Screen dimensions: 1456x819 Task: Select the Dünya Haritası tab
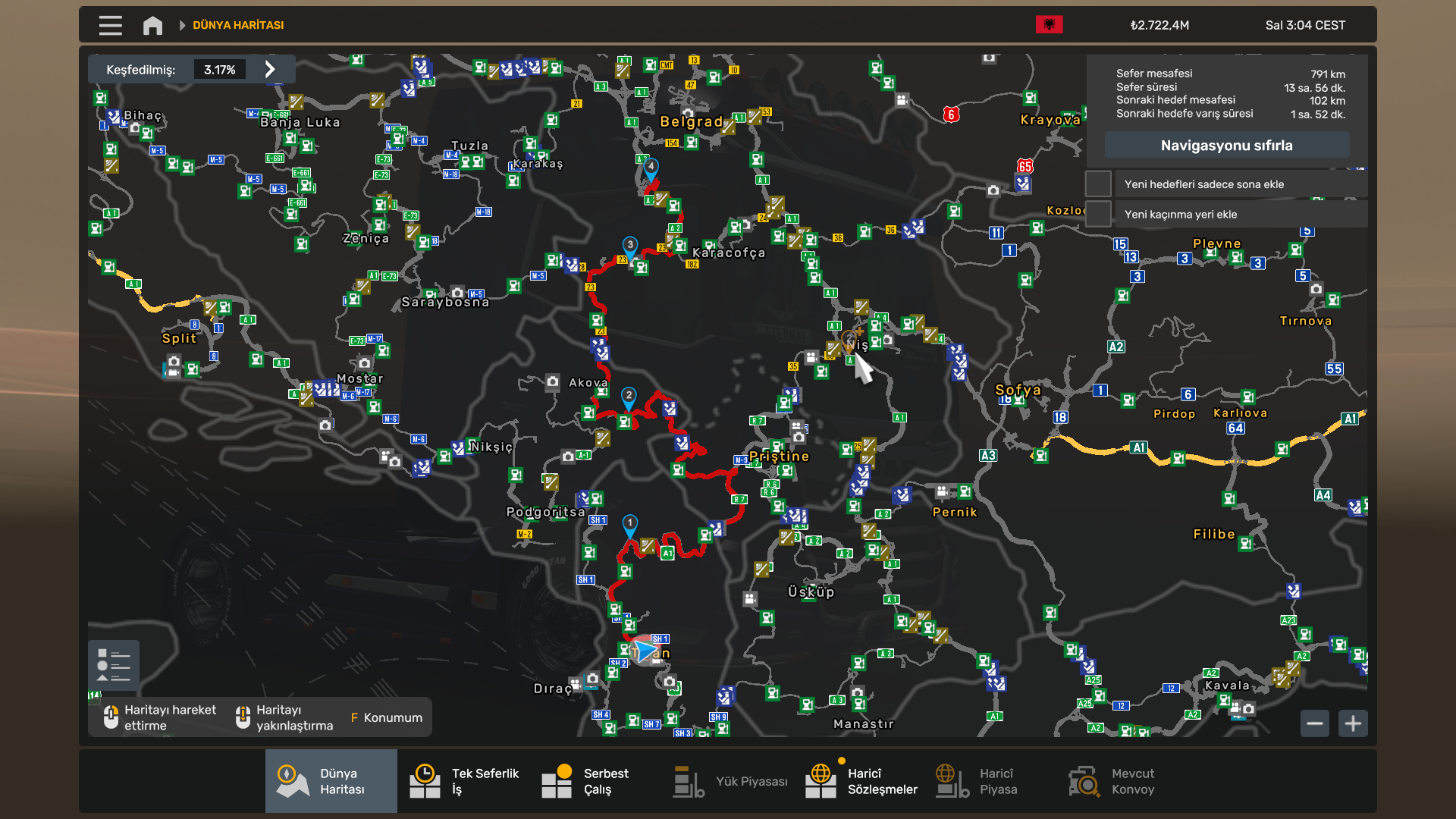tap(331, 781)
